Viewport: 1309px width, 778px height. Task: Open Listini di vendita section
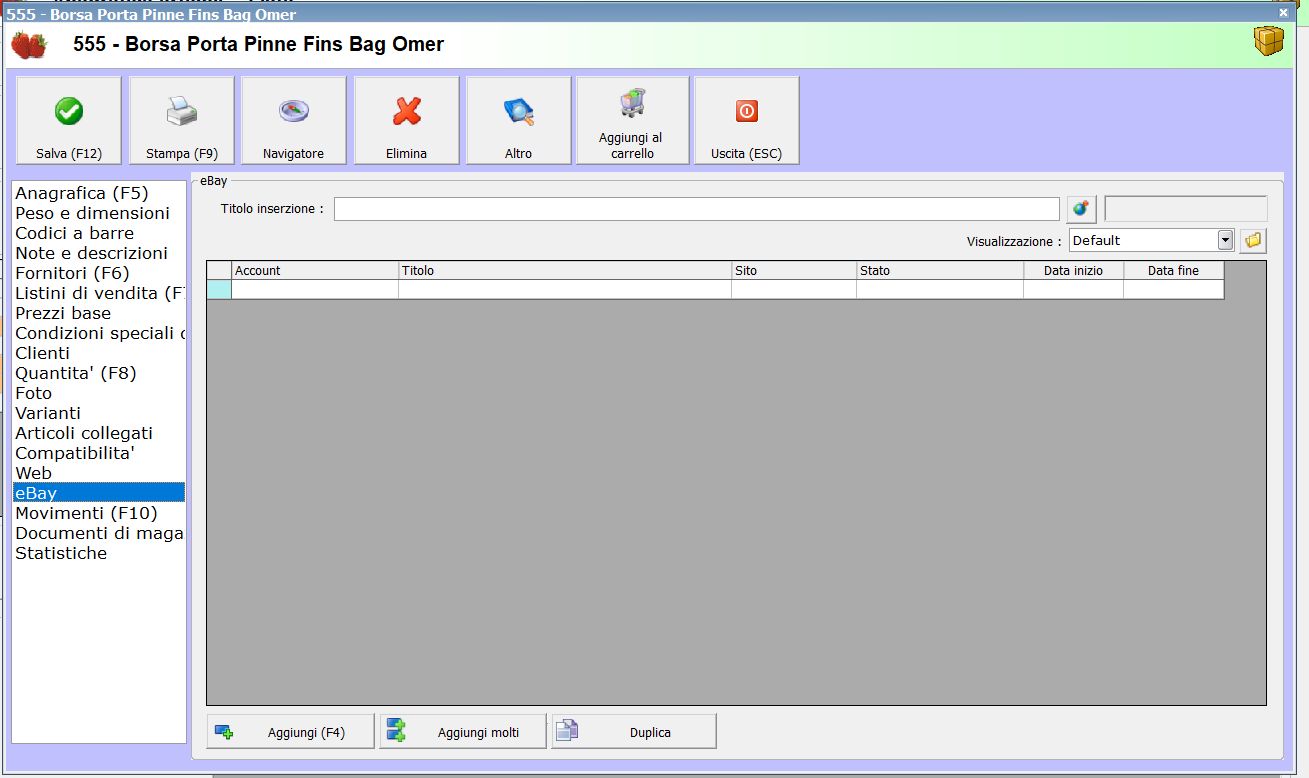point(99,293)
